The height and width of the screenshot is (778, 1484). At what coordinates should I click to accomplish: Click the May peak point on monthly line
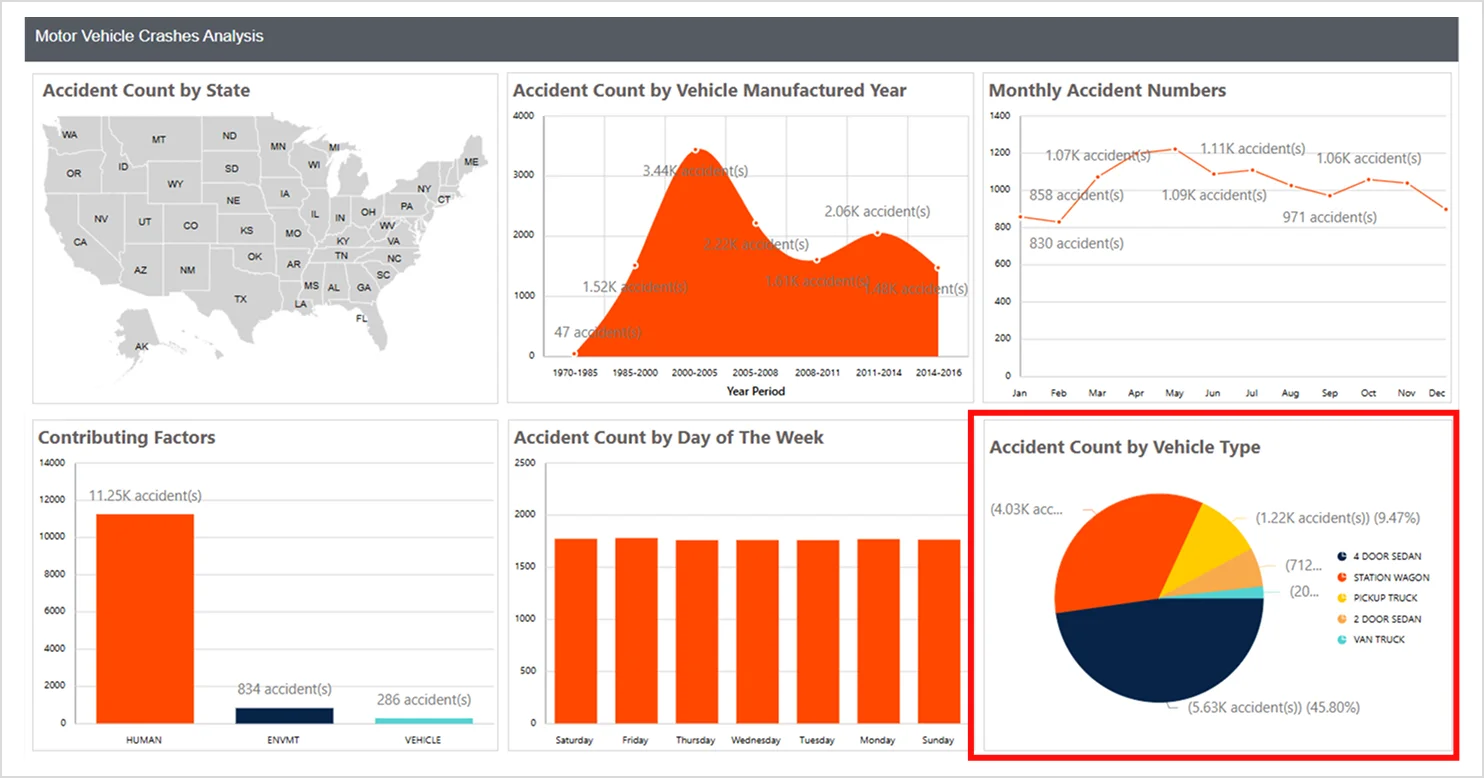pyautogui.click(x=1175, y=149)
